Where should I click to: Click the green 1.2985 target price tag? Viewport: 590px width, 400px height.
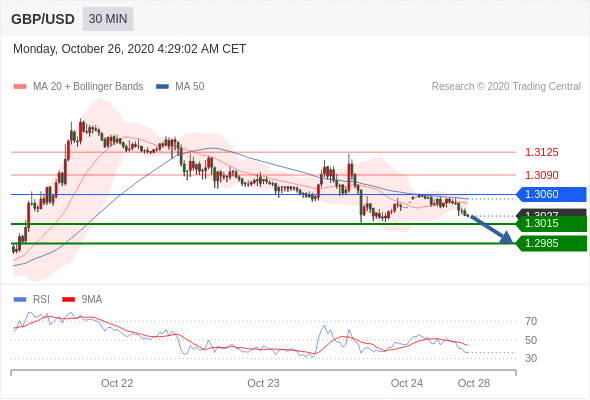click(551, 243)
